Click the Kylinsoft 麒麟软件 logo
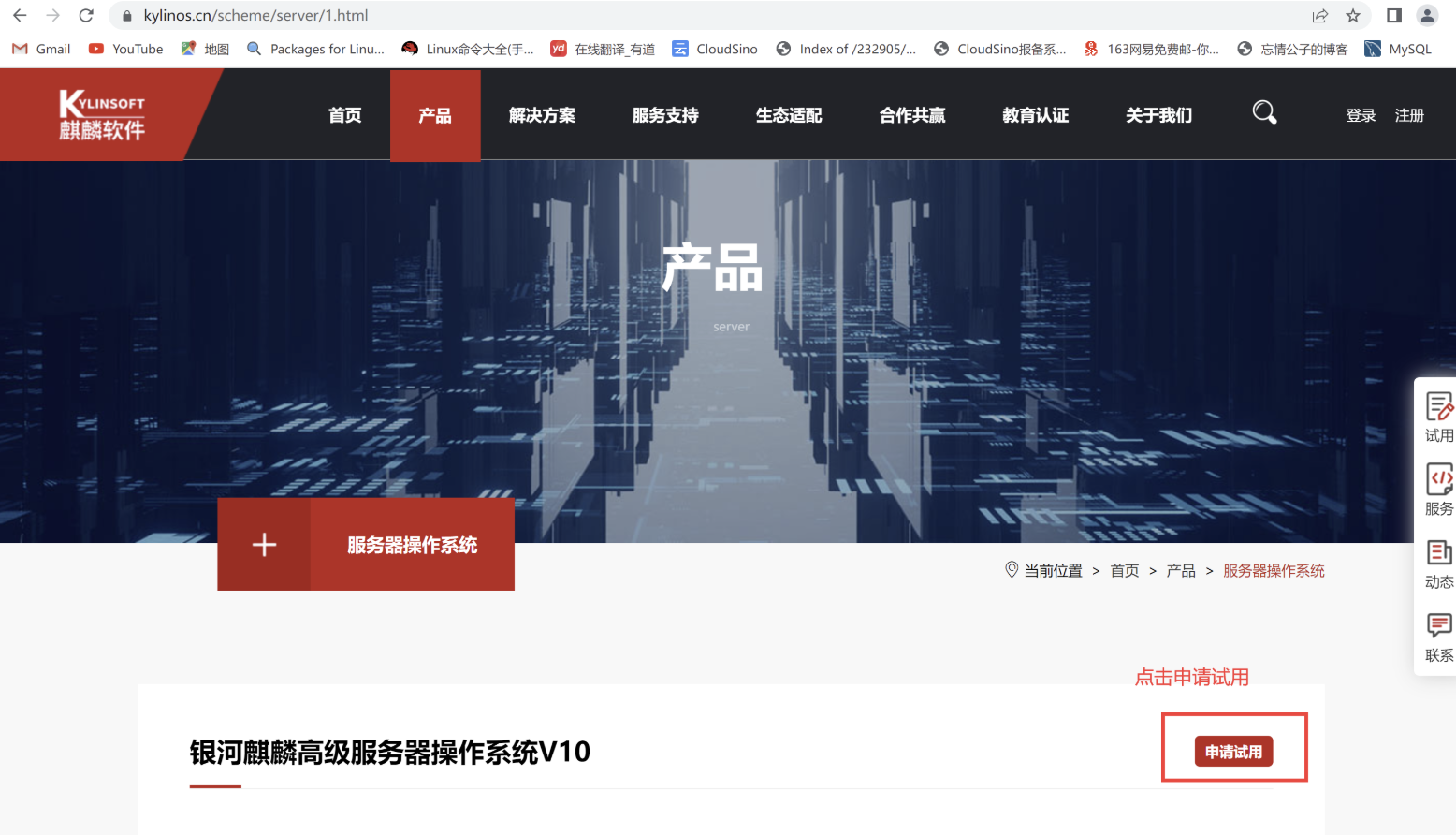 click(x=102, y=115)
